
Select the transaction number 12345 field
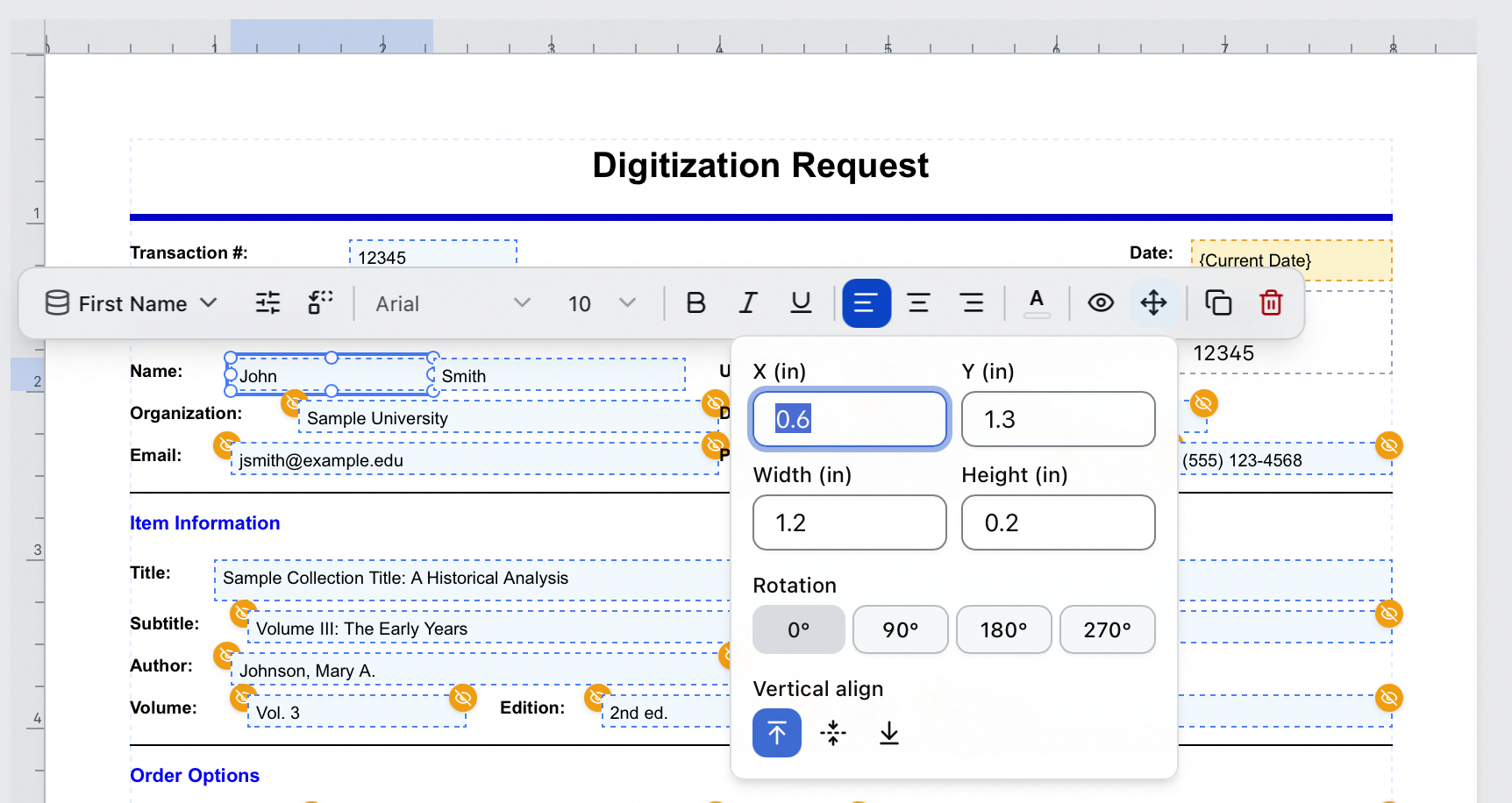(x=433, y=253)
